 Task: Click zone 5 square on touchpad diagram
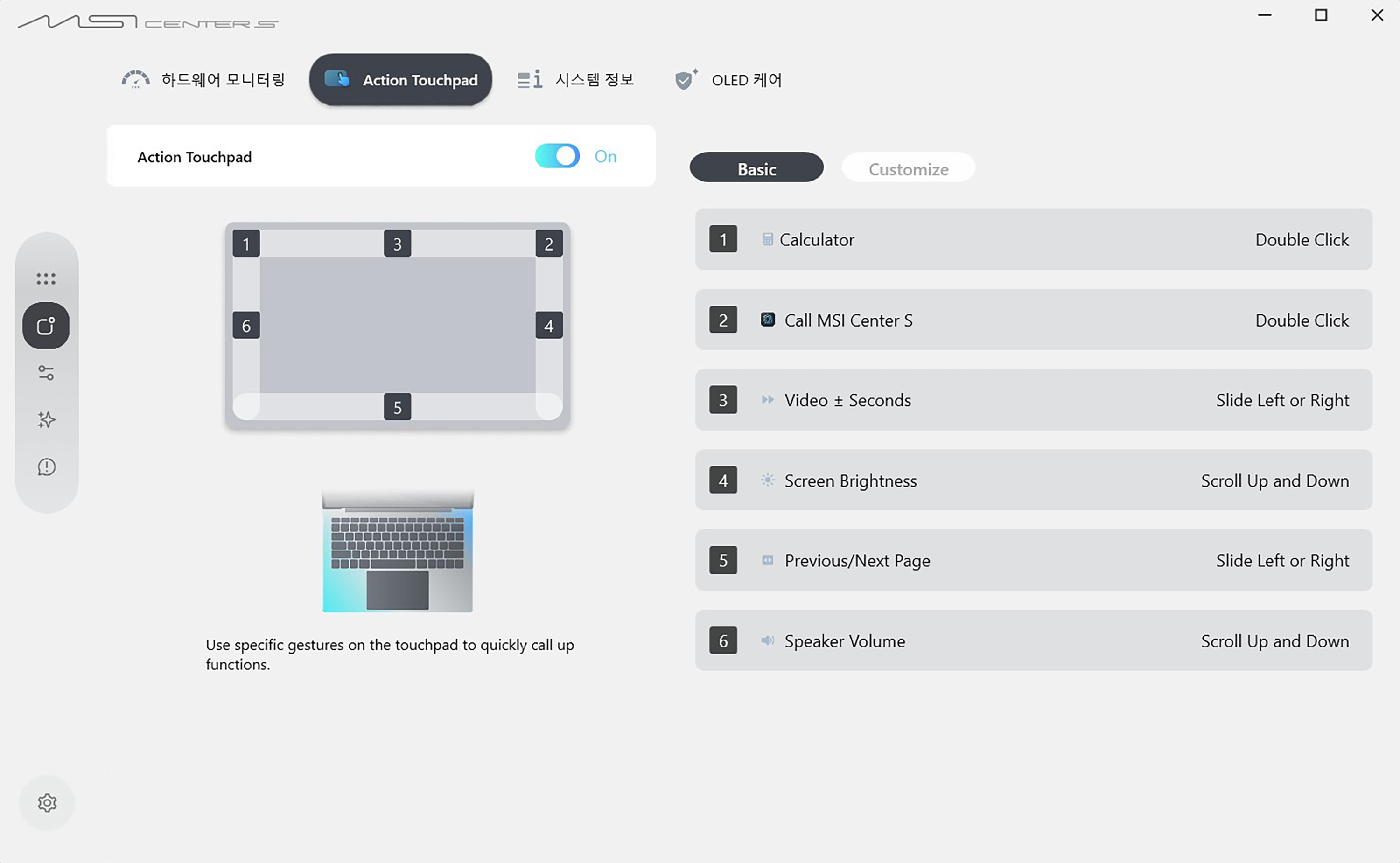click(398, 407)
